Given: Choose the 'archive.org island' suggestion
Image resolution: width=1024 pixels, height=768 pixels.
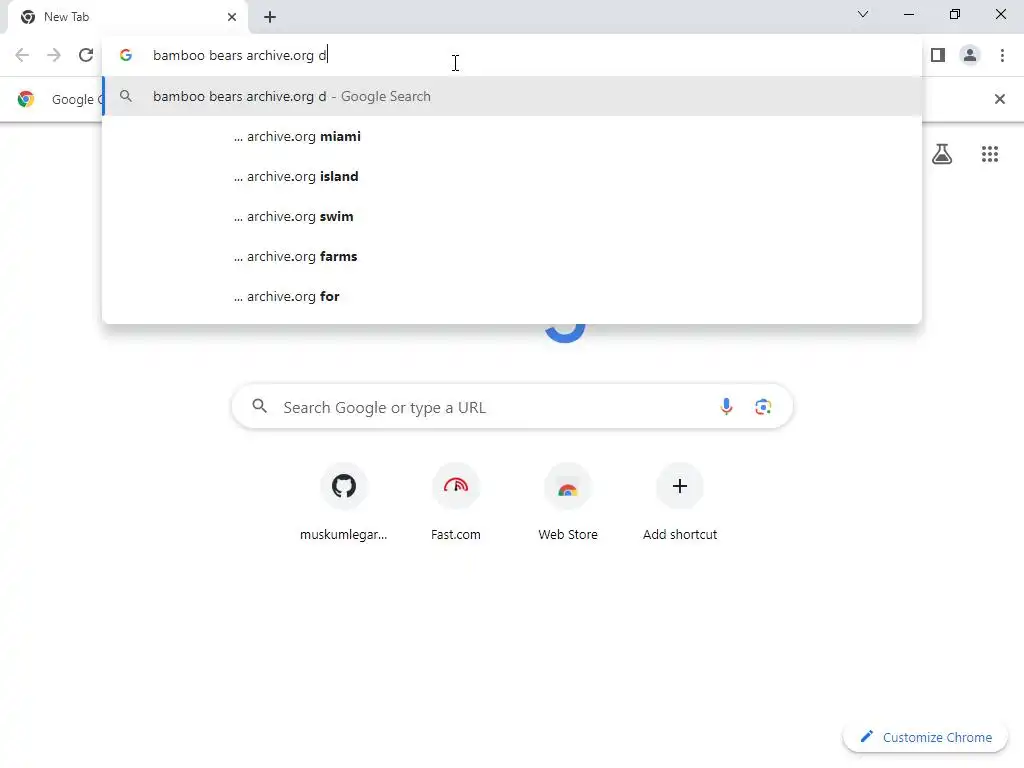Looking at the screenshot, I should [x=512, y=176].
